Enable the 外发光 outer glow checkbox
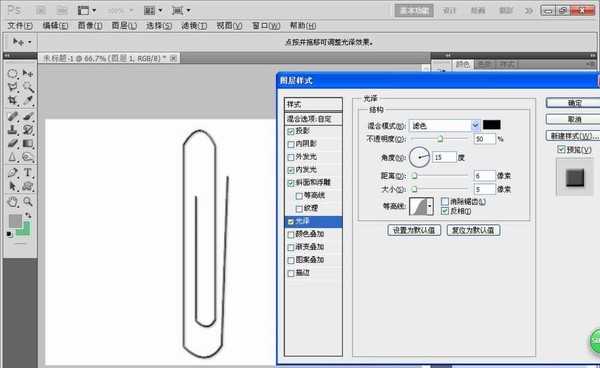Image resolution: width=600 pixels, height=368 pixels. click(291, 157)
